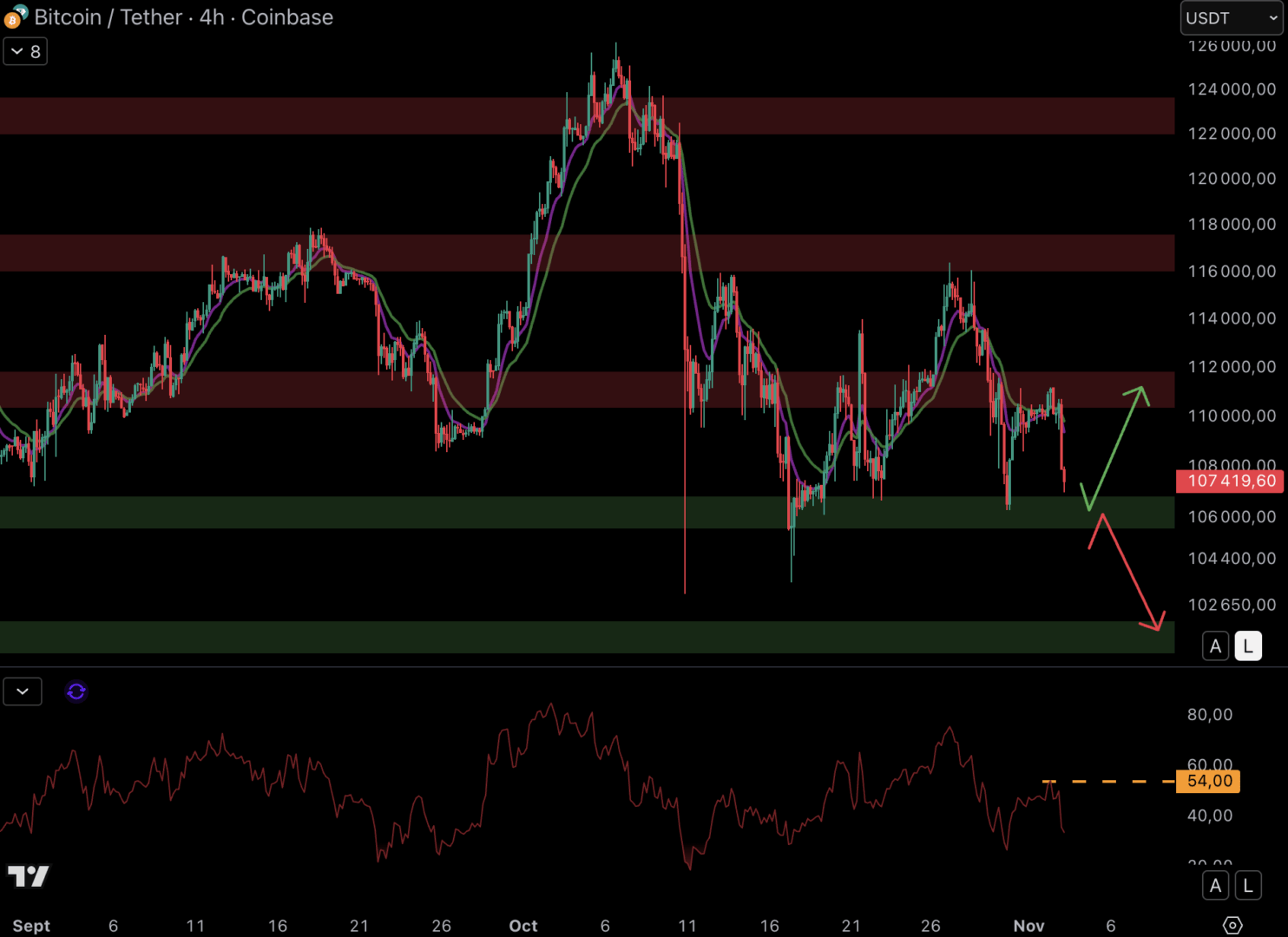Viewport: 1288px width, 937px height.
Task: Toggle auto scale on the RSI pane
Action: pyautogui.click(x=1216, y=885)
